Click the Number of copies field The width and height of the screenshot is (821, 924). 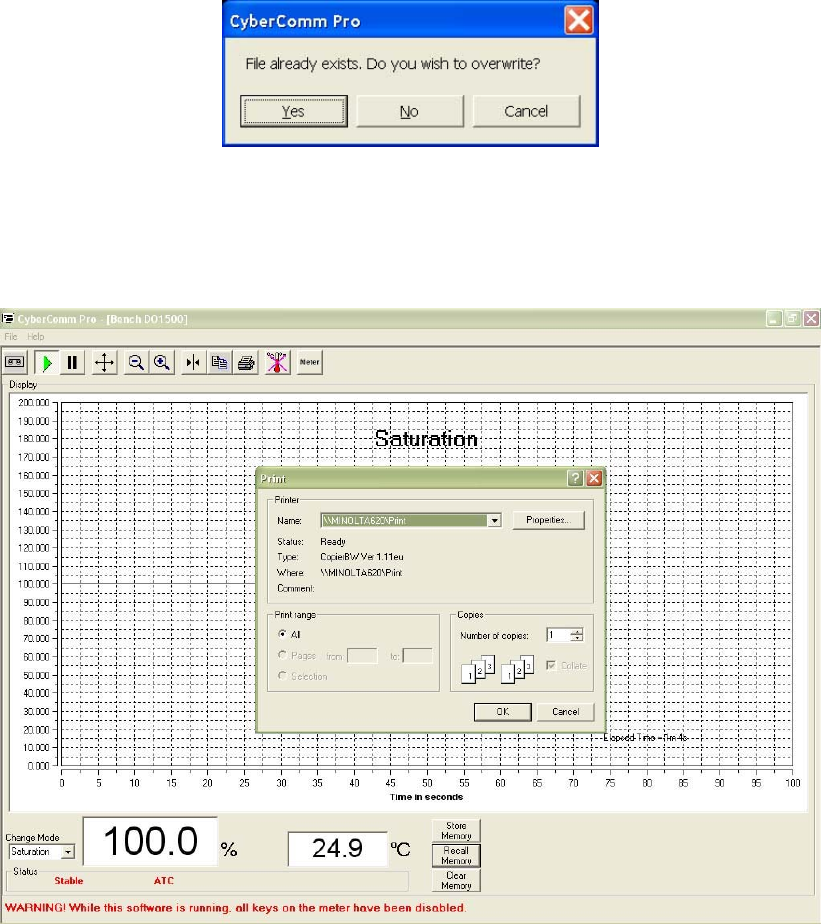tap(558, 635)
